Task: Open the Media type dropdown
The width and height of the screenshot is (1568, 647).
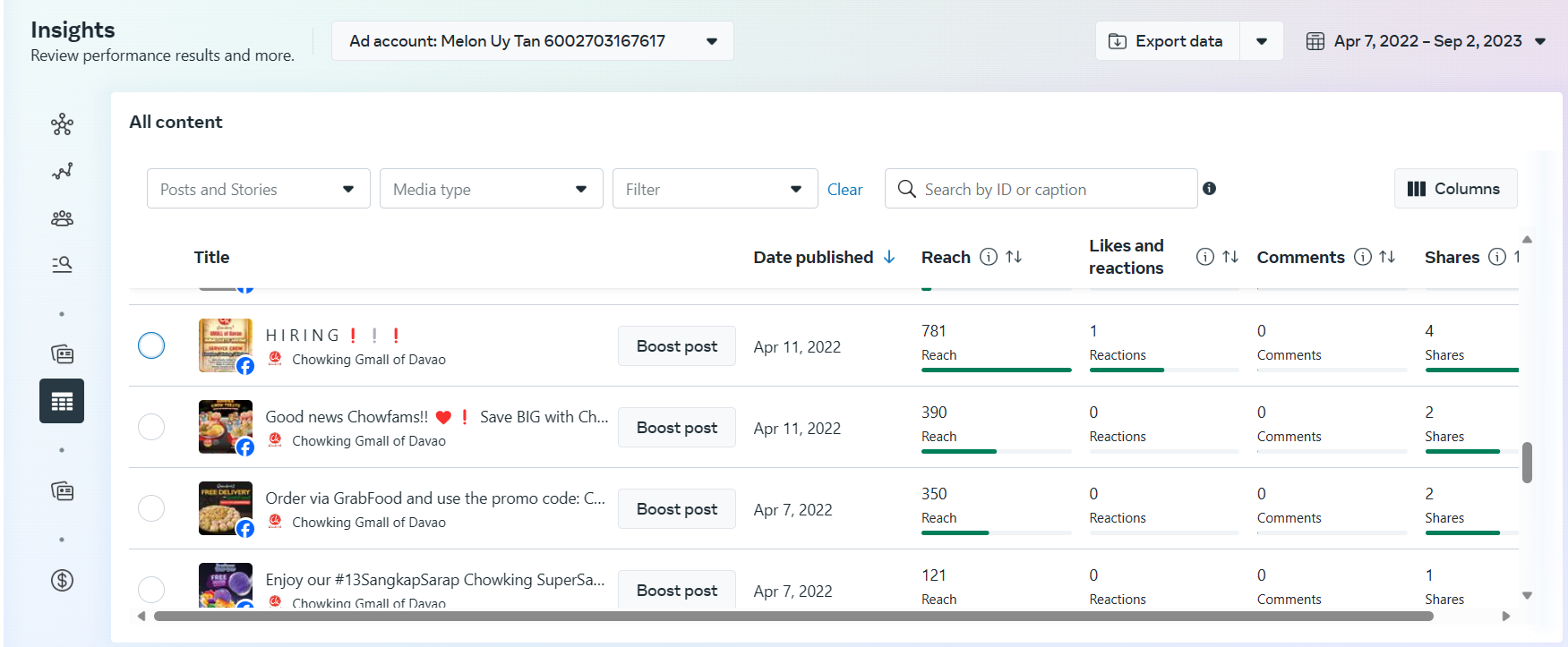Action: pyautogui.click(x=491, y=189)
